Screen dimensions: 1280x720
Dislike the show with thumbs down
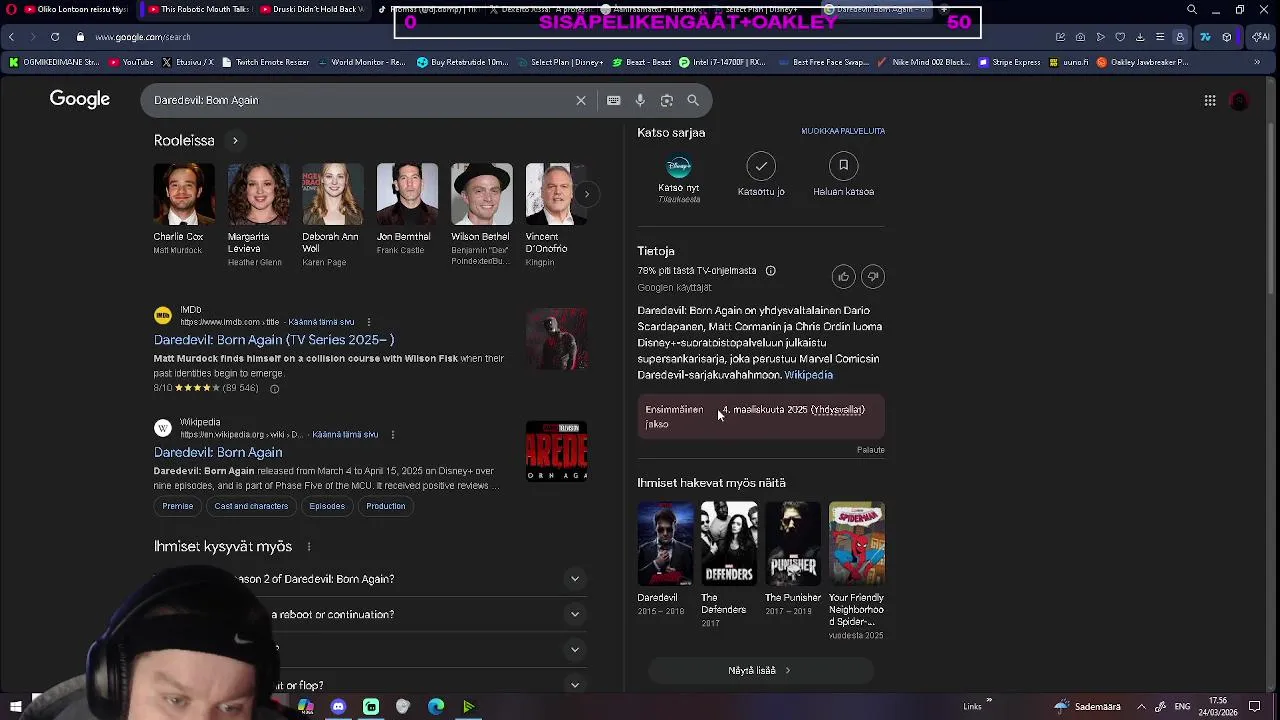(873, 277)
